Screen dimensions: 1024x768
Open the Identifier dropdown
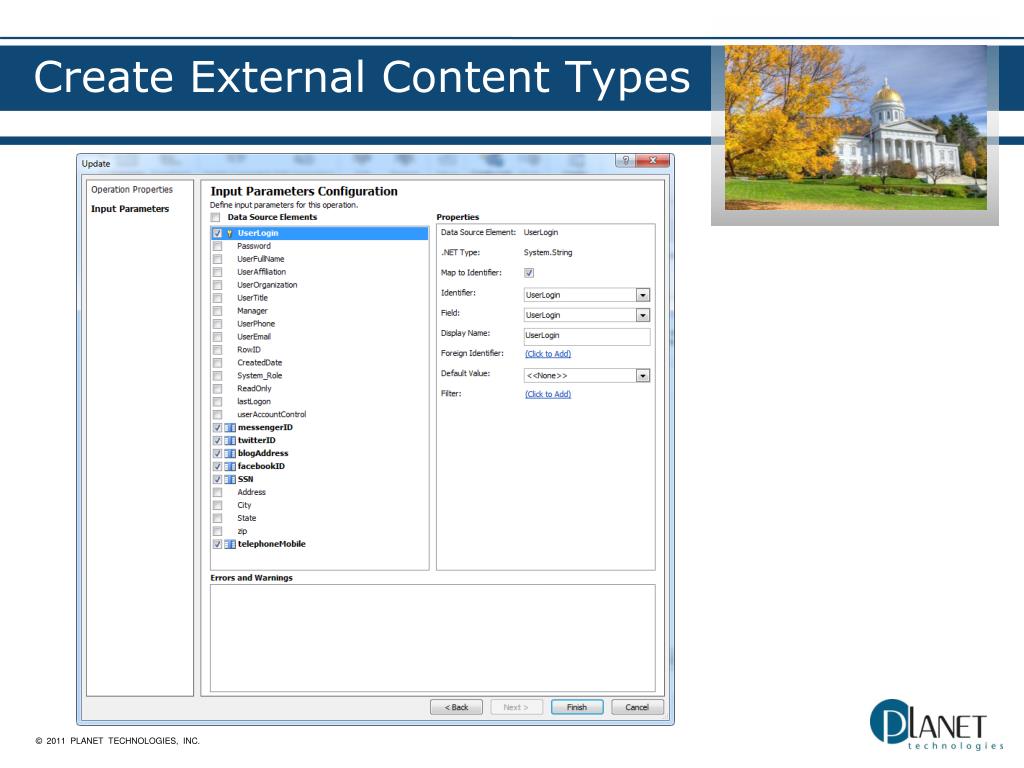(642, 295)
